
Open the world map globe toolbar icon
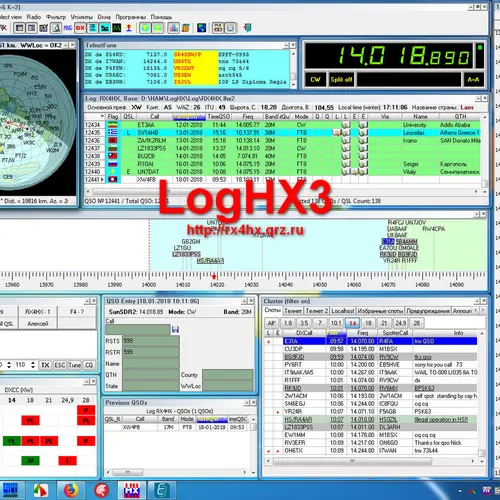tap(202, 28)
